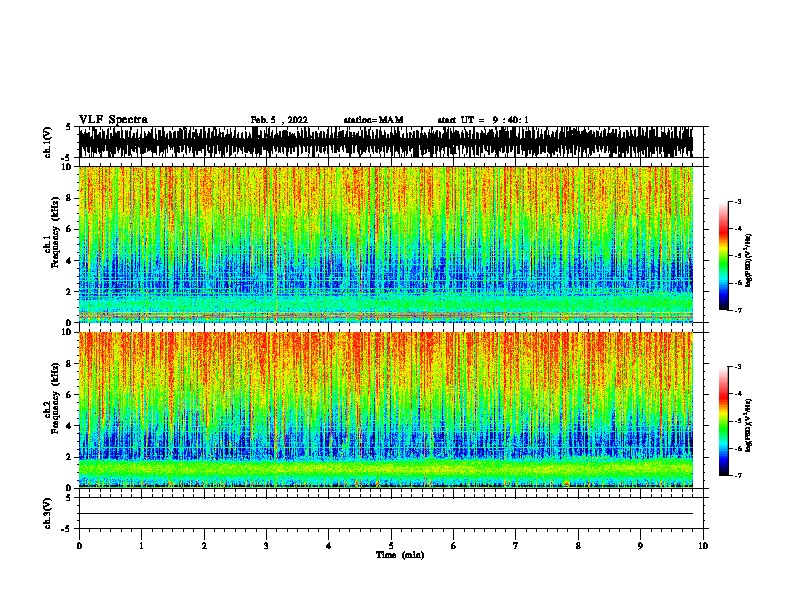Click the '-3' label on ch.1 color scale

click(738, 201)
